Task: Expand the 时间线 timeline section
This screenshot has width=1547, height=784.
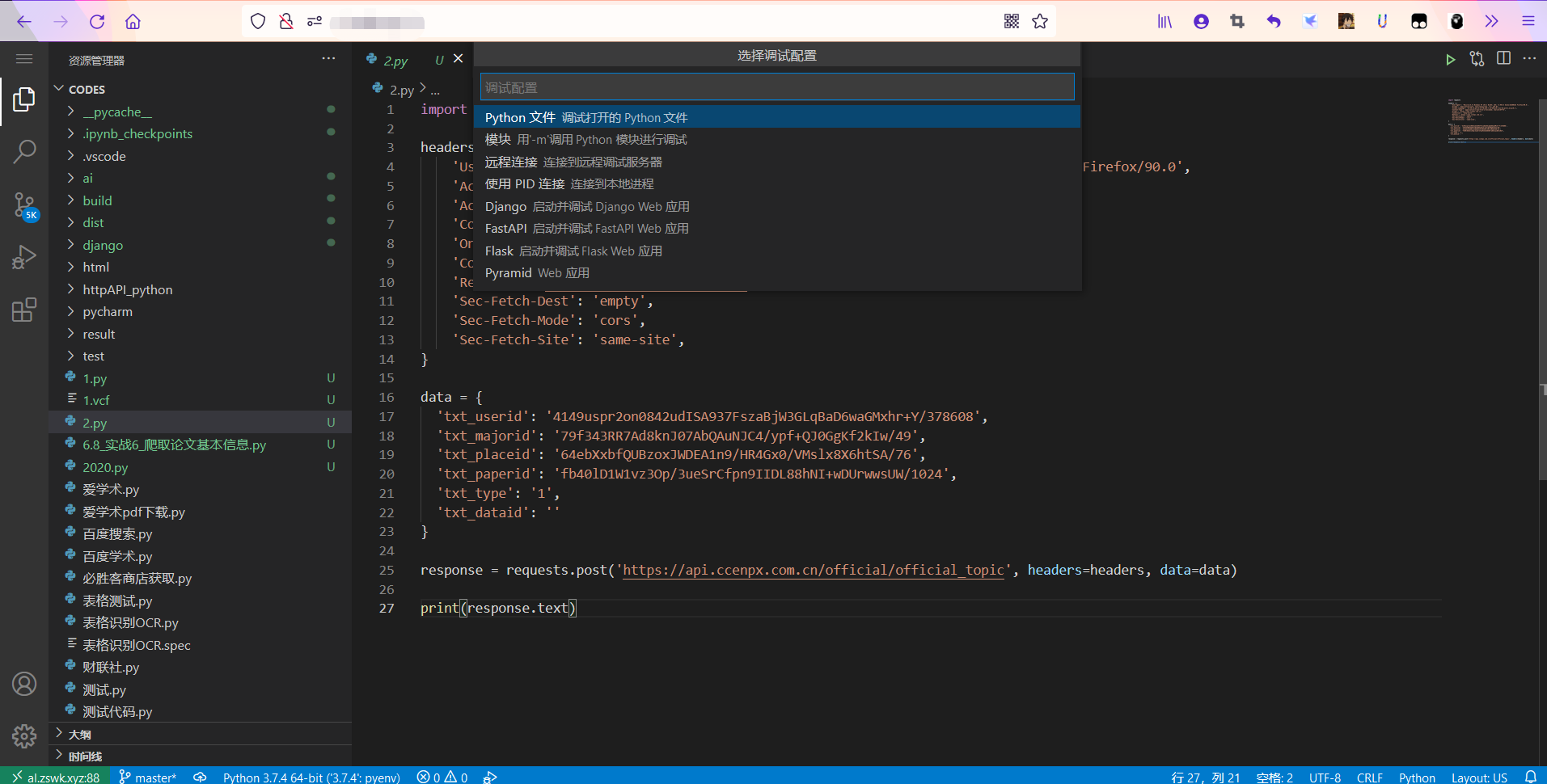Action: click(201, 756)
